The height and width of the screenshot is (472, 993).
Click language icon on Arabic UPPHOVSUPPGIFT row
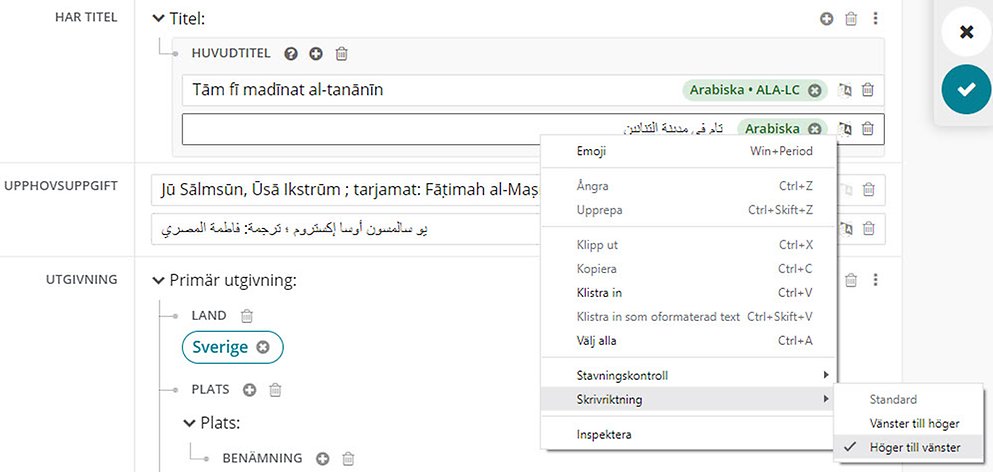845,229
